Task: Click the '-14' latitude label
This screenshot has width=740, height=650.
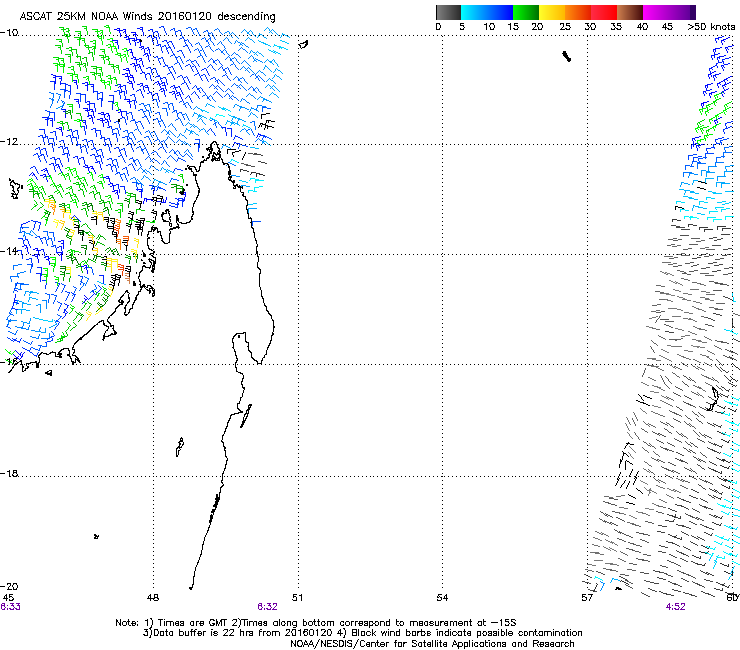Action: [9, 251]
